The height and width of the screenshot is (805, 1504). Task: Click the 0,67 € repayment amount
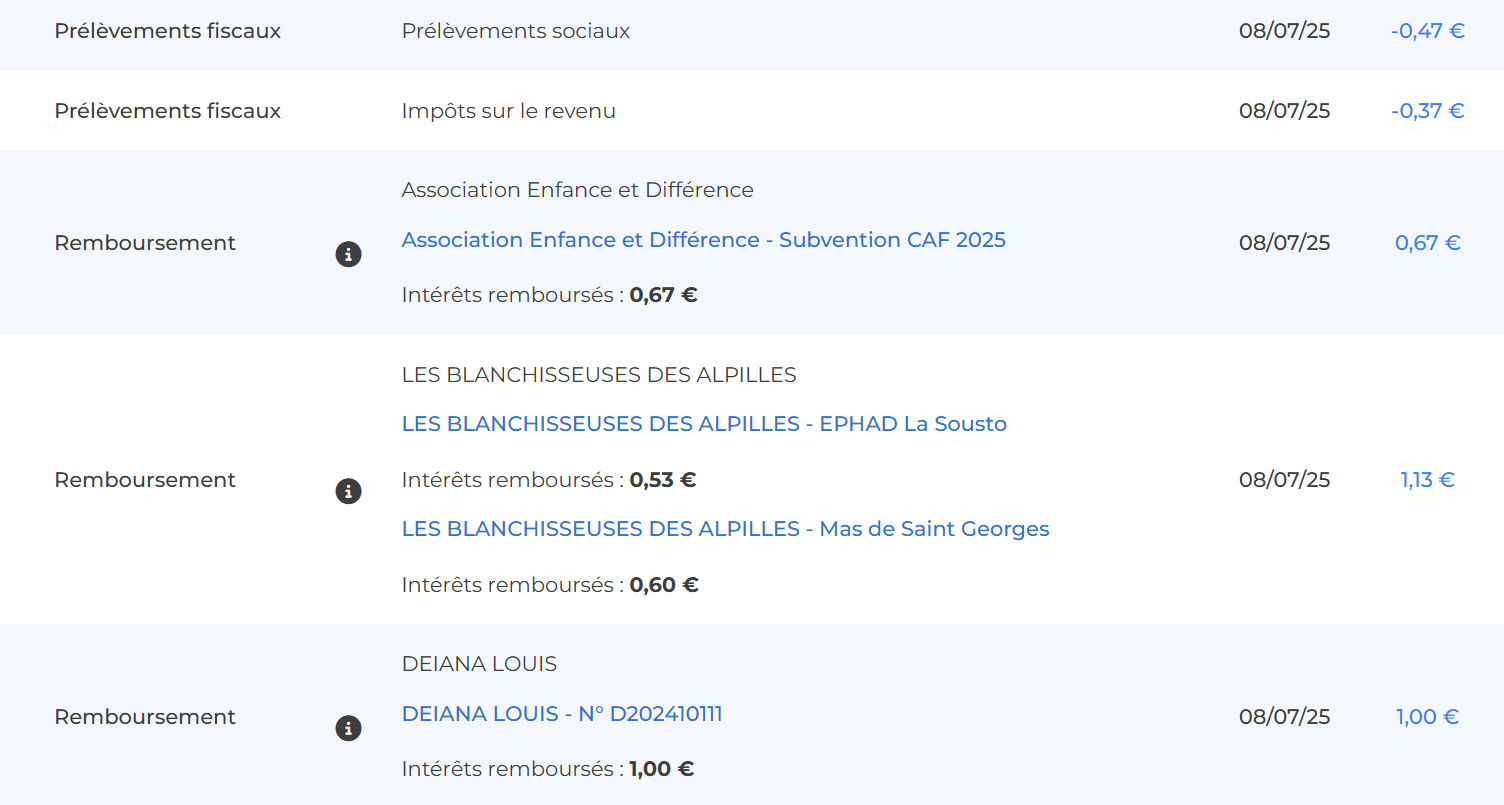point(1428,243)
